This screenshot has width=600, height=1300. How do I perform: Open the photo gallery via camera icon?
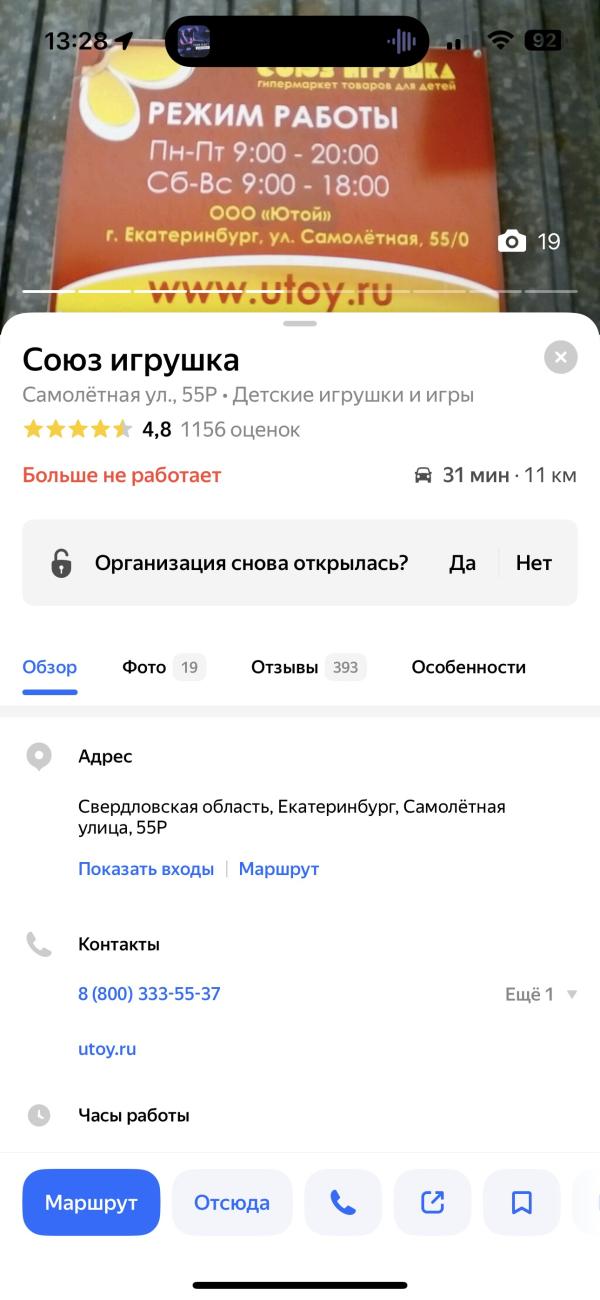[x=511, y=241]
